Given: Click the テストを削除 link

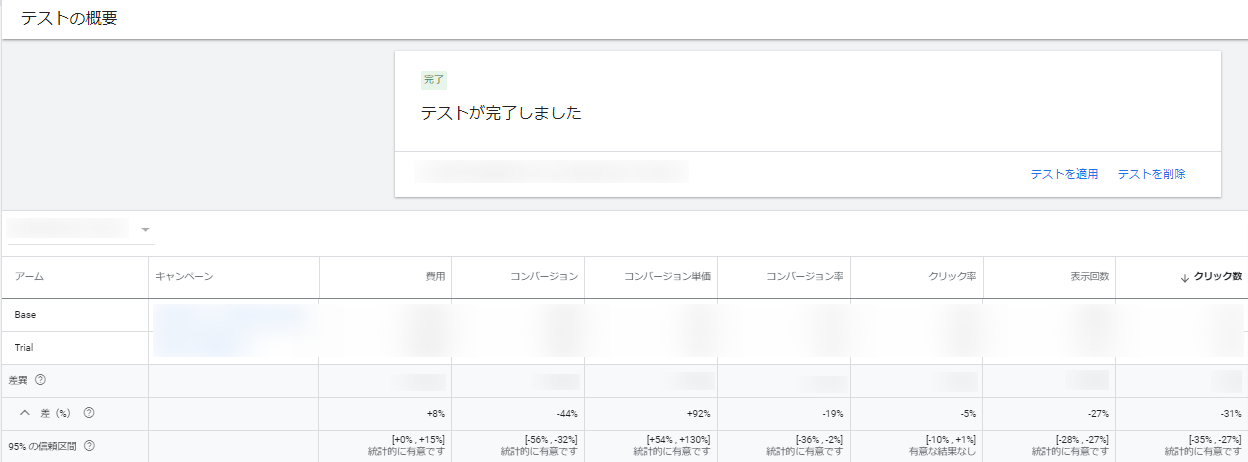Looking at the screenshot, I should [x=1151, y=174].
